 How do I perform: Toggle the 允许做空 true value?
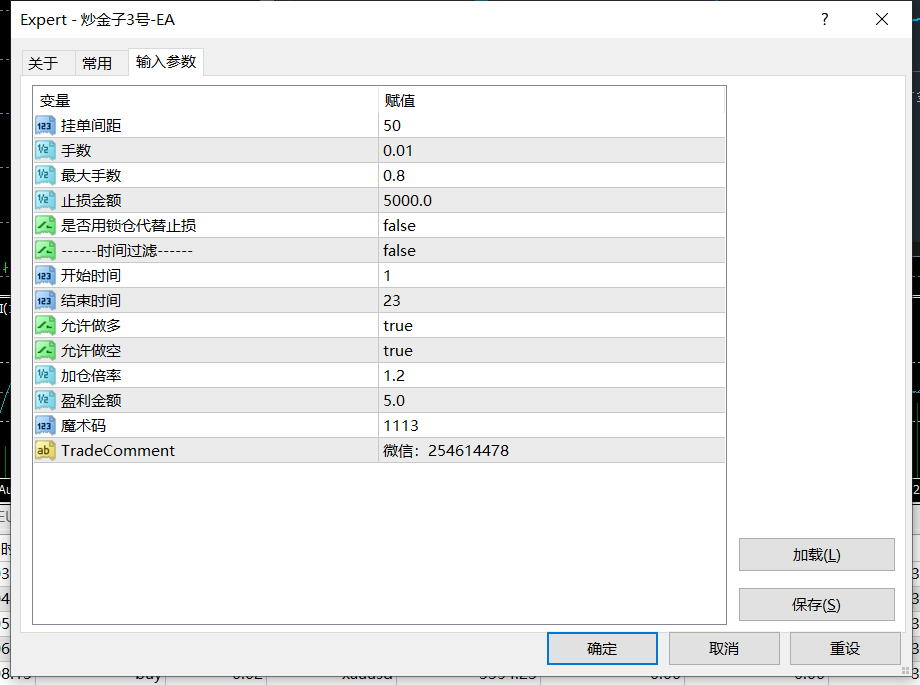[x=552, y=350]
